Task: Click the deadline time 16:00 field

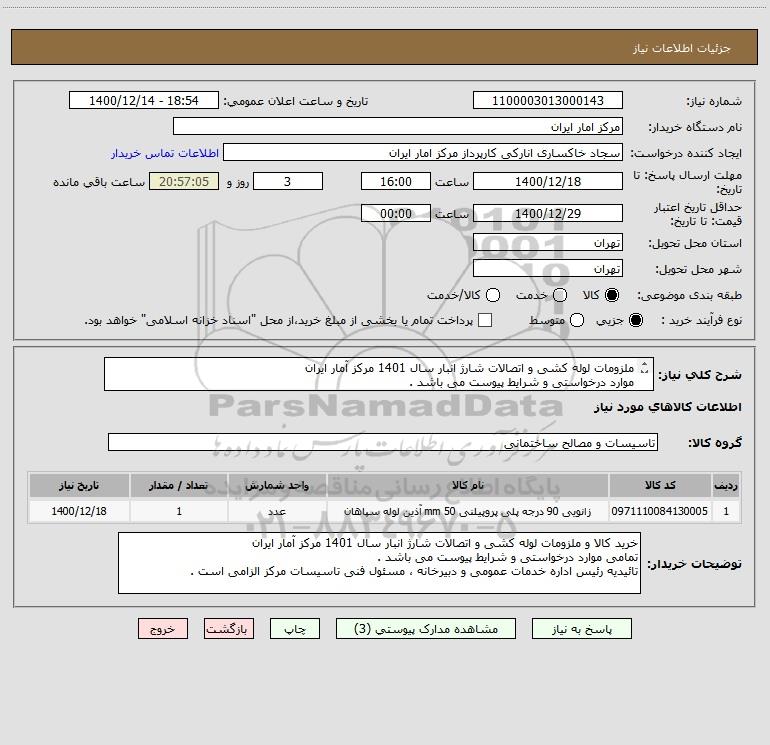Action: (396, 182)
